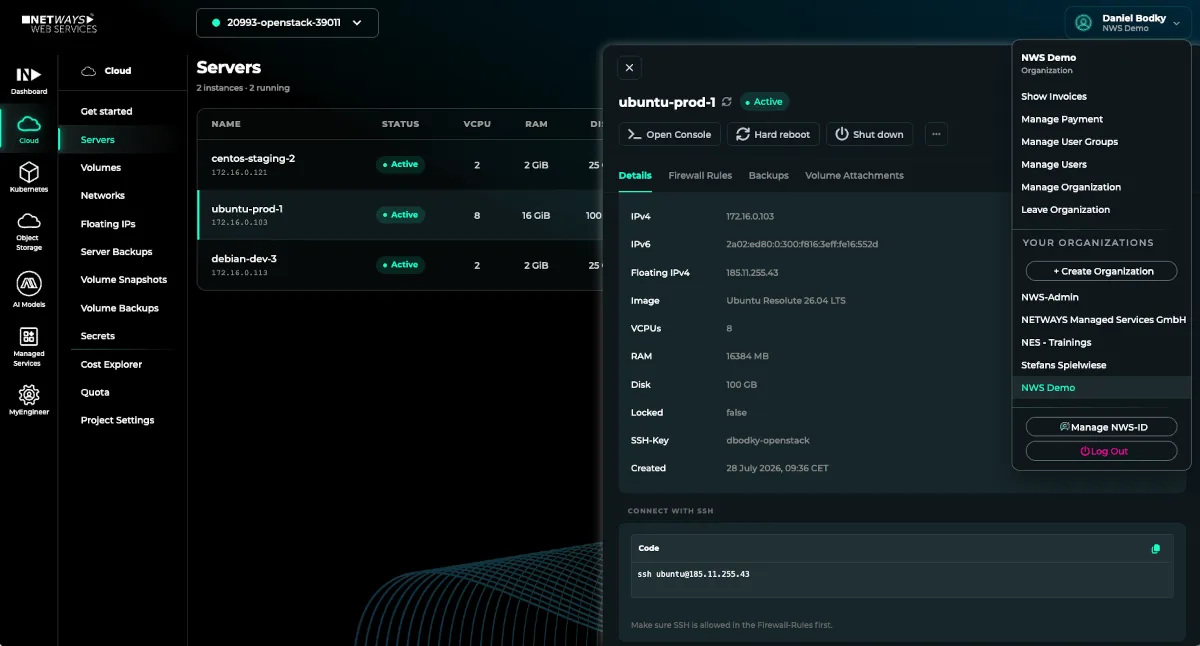
Task: Open Server Backups in Cloud menu
Action: tap(117, 252)
